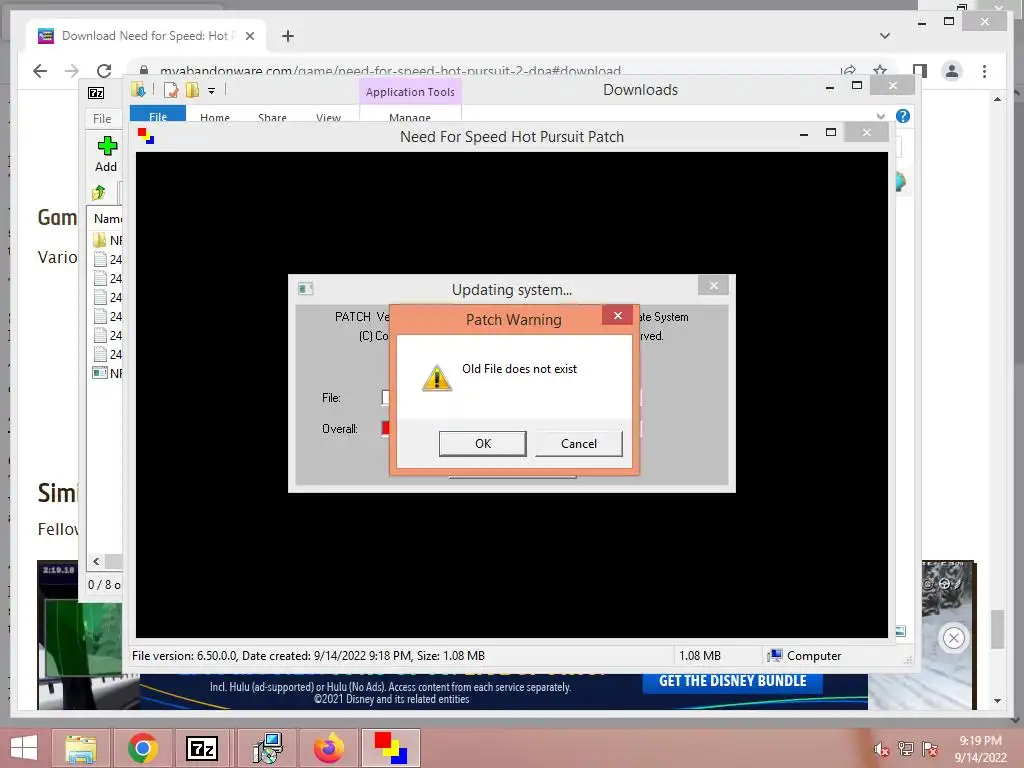Reload the Chrome page

(104, 71)
